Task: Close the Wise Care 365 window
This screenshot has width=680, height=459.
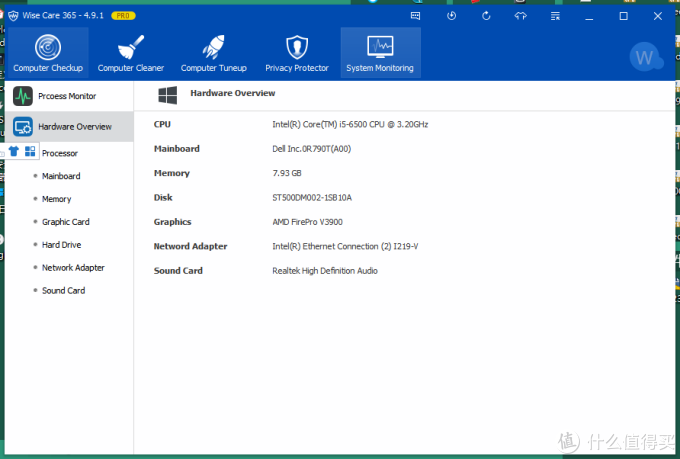Action: click(657, 16)
